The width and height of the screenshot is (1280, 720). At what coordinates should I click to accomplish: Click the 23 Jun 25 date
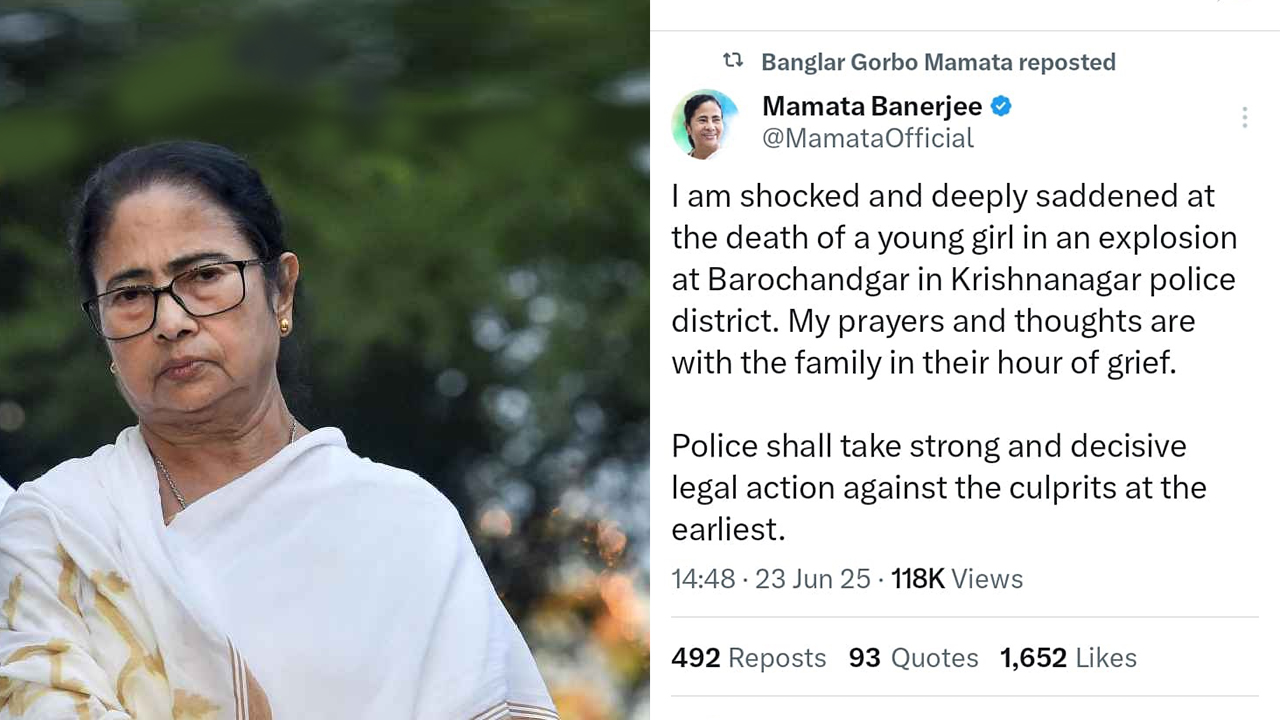[812, 579]
